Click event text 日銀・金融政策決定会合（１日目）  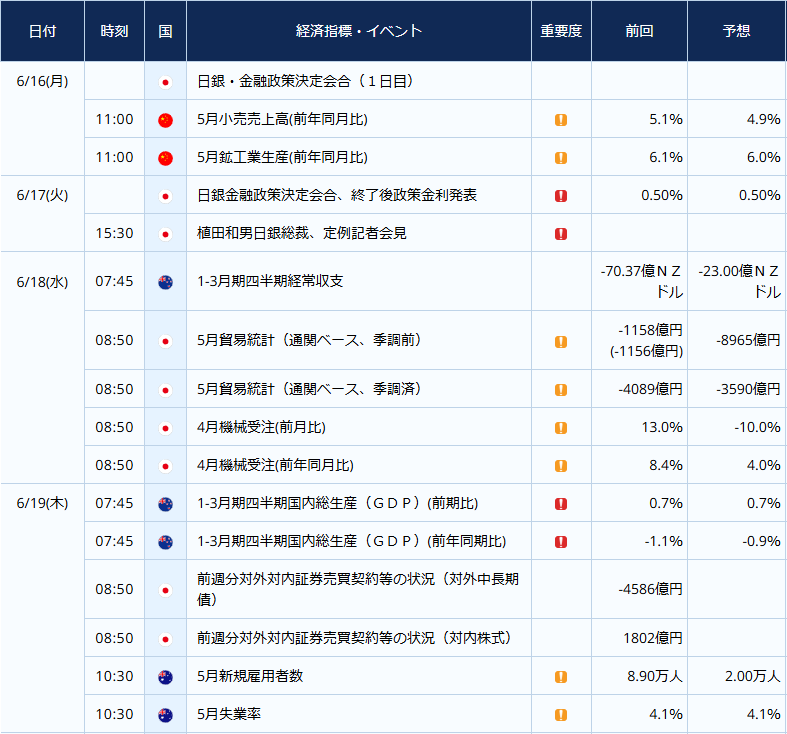coord(305,81)
